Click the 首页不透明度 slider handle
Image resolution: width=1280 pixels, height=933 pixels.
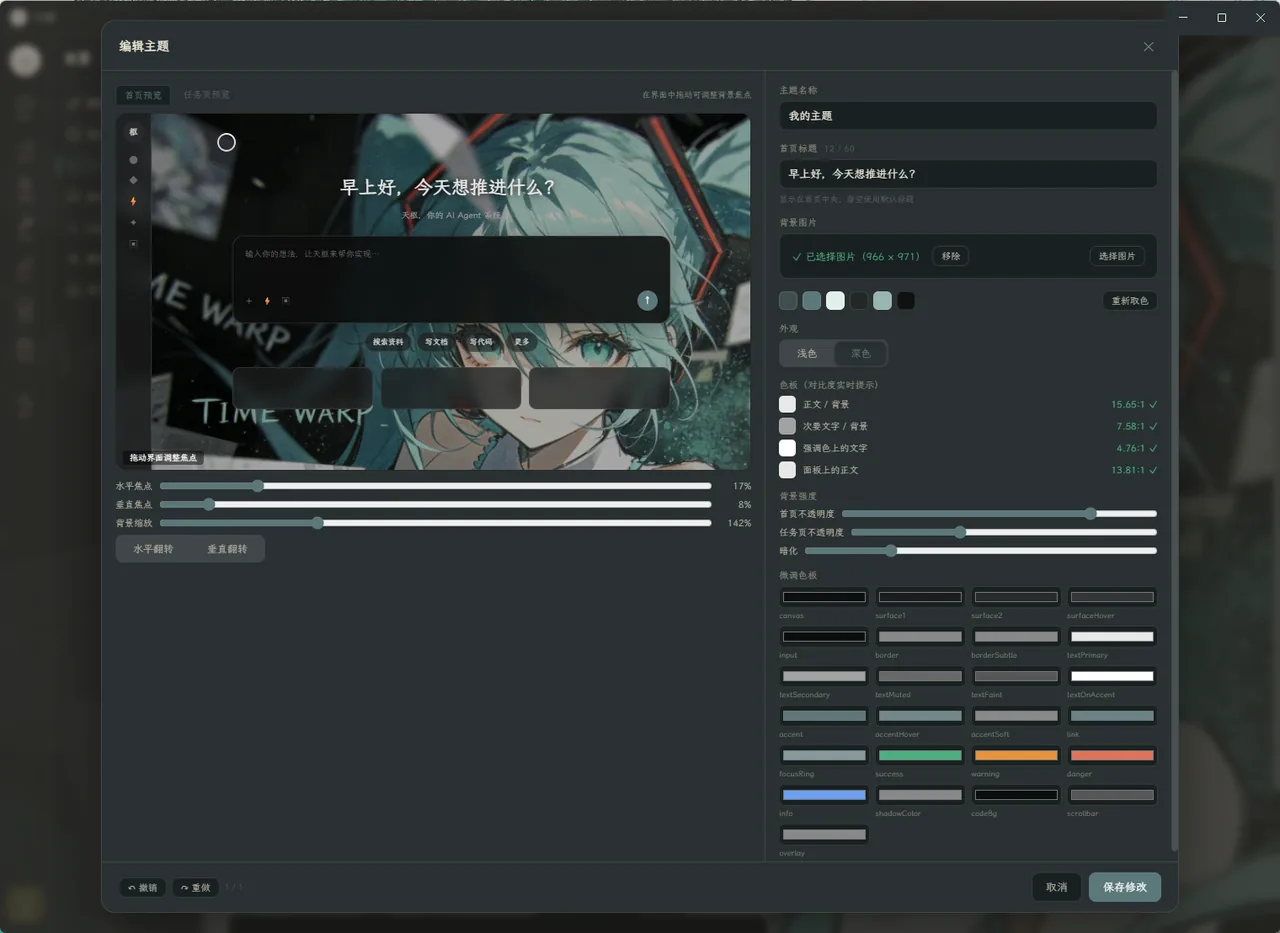point(1090,514)
